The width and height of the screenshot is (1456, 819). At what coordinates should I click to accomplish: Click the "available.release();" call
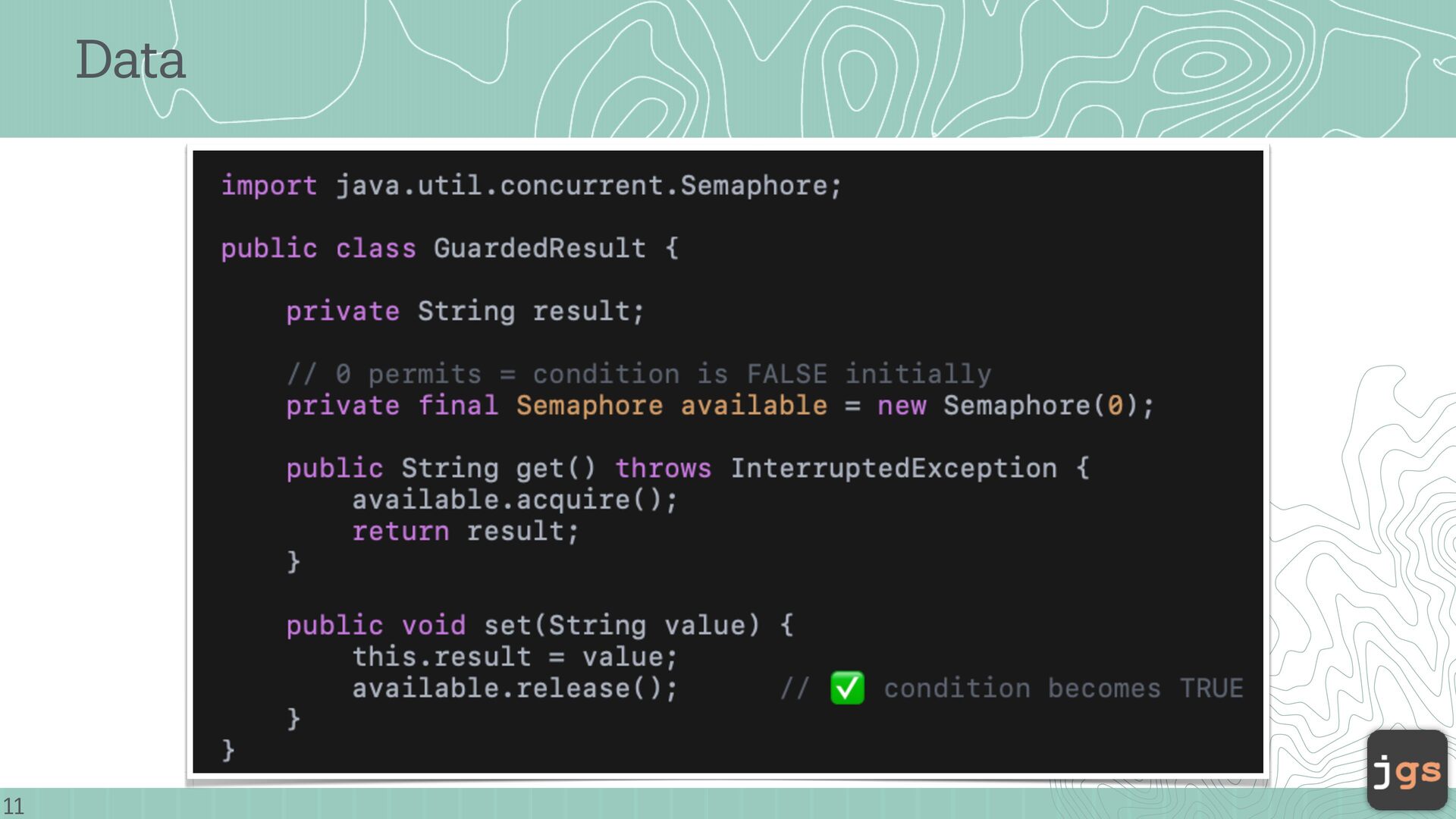pos(514,688)
